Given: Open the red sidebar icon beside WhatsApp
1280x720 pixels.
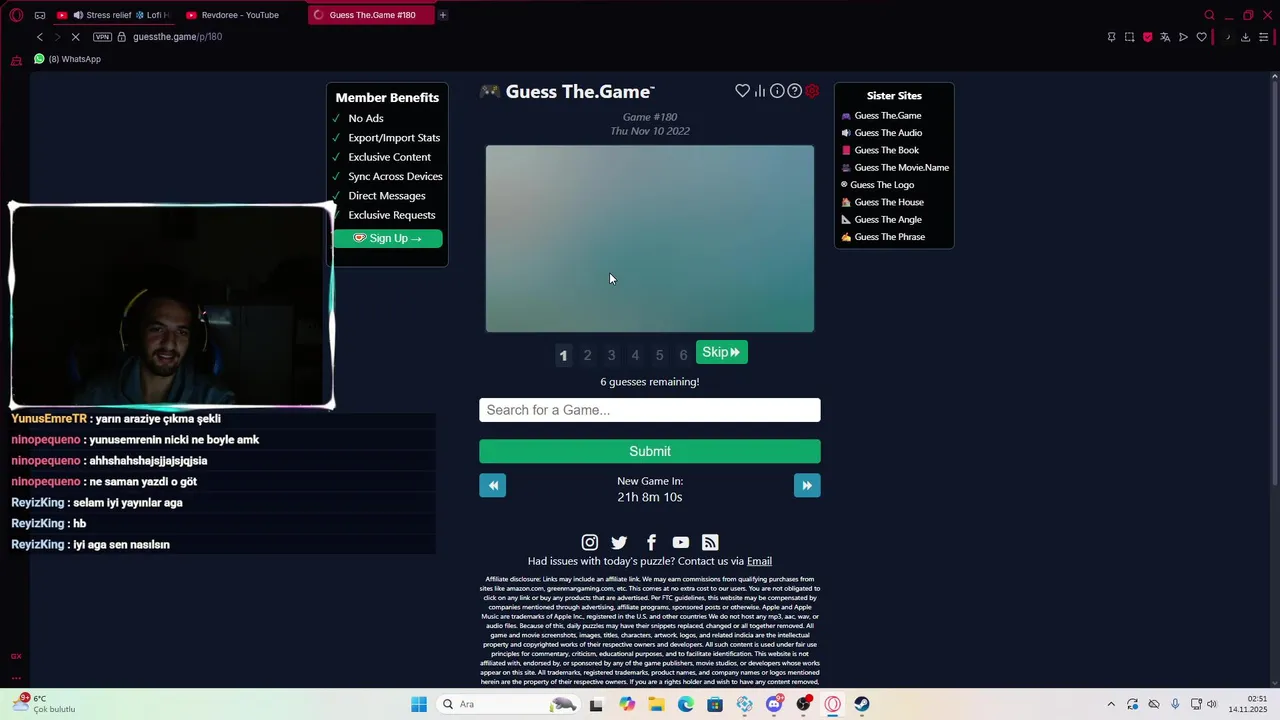Looking at the screenshot, I should tap(16, 61).
